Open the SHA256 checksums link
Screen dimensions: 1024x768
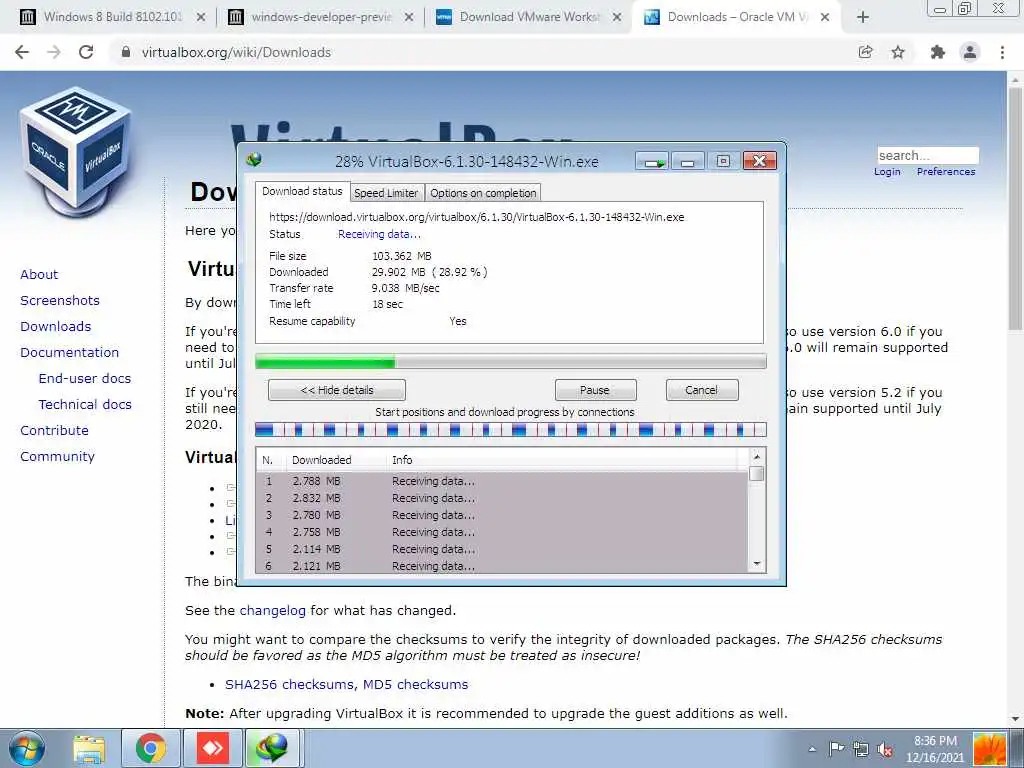click(x=291, y=684)
